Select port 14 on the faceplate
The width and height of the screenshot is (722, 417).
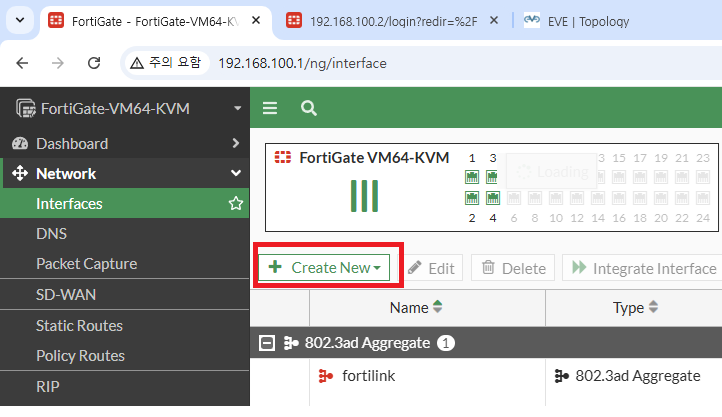(598, 198)
